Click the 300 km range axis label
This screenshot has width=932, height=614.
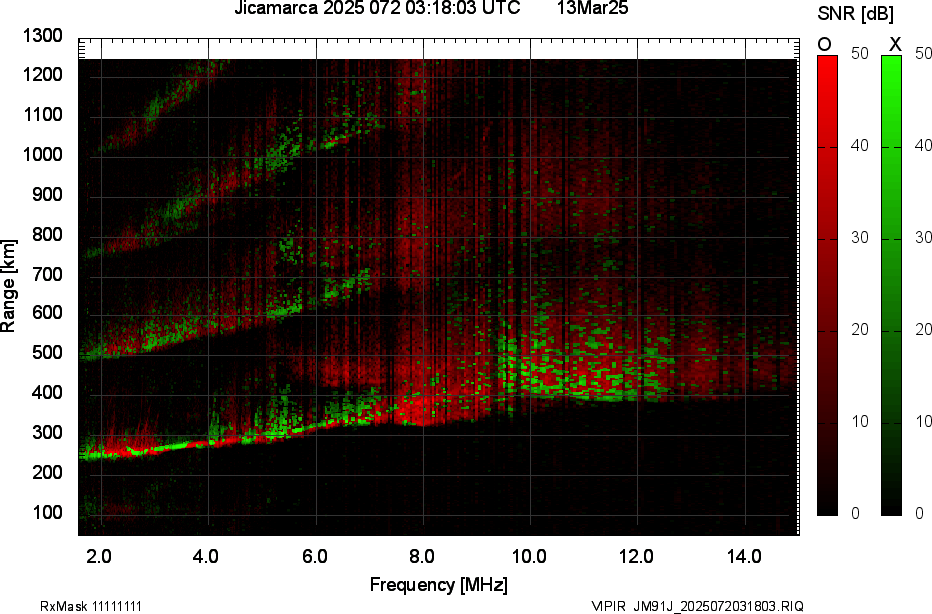coord(48,432)
